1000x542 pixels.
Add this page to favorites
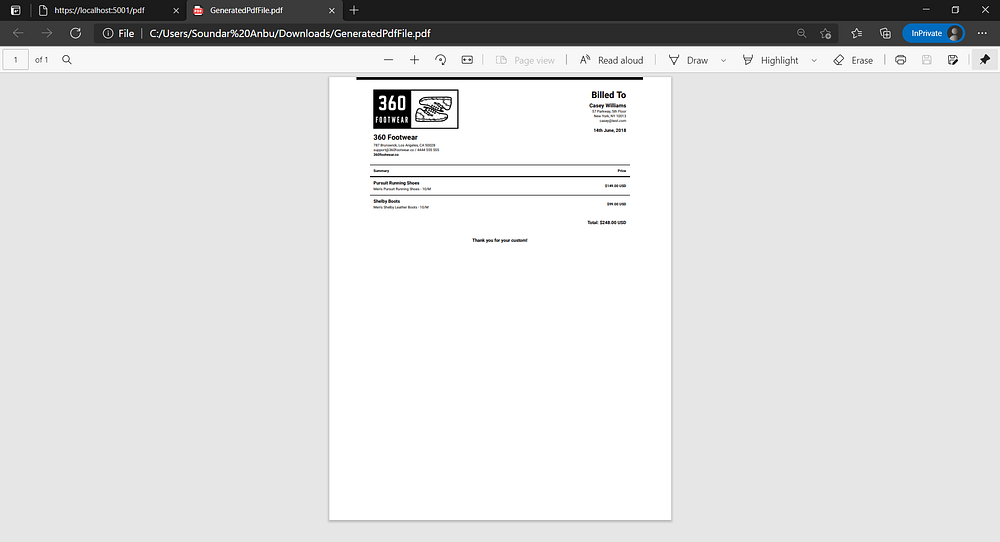click(x=825, y=33)
